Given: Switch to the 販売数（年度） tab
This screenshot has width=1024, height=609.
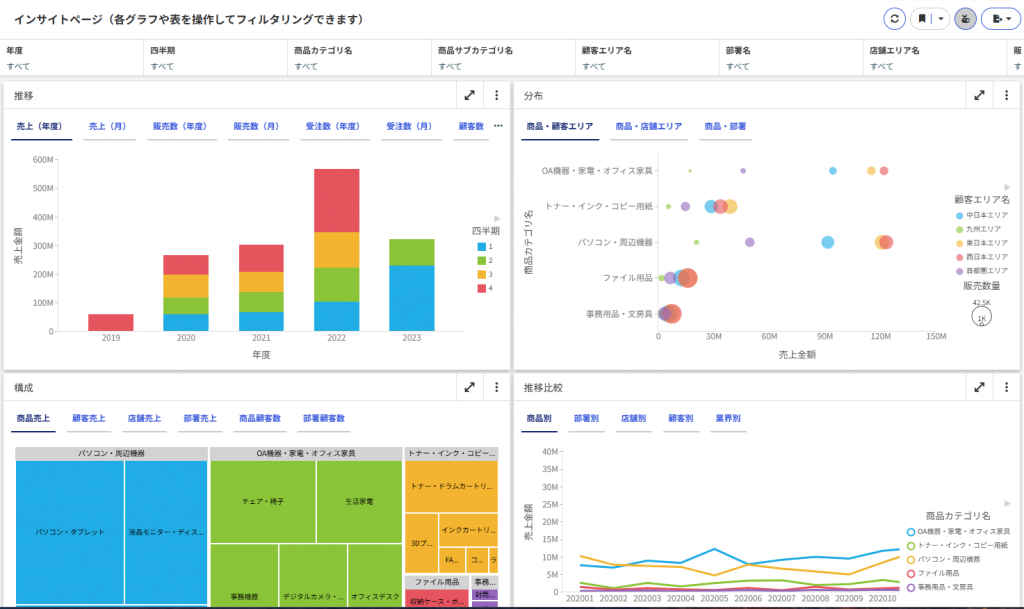Looking at the screenshot, I should (180, 127).
